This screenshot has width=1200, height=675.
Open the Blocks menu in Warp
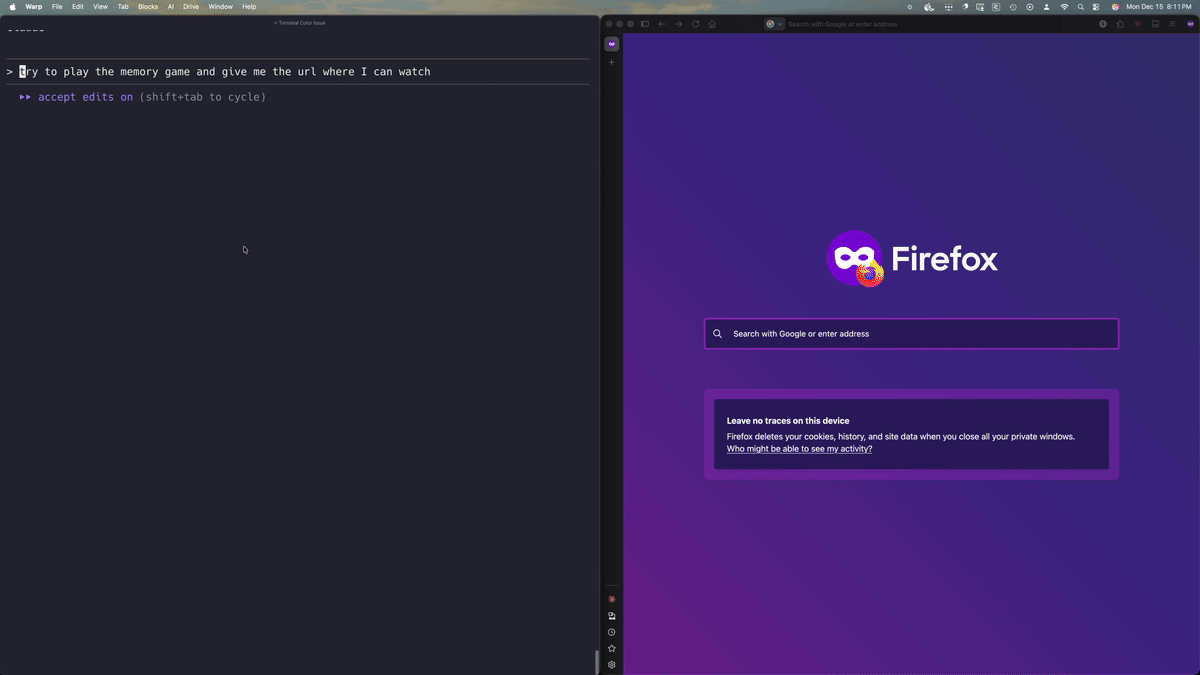(x=148, y=7)
